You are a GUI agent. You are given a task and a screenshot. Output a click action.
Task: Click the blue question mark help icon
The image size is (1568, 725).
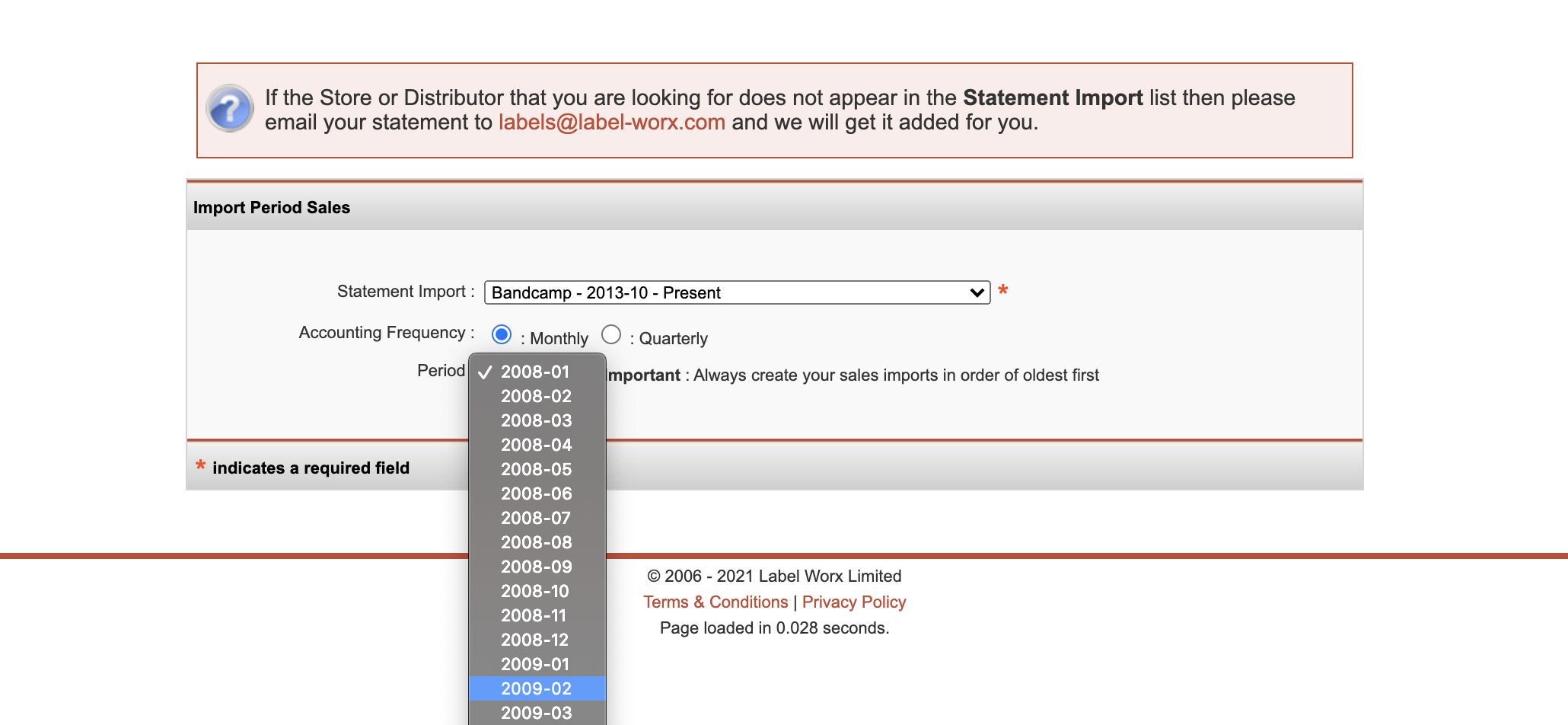(x=230, y=108)
